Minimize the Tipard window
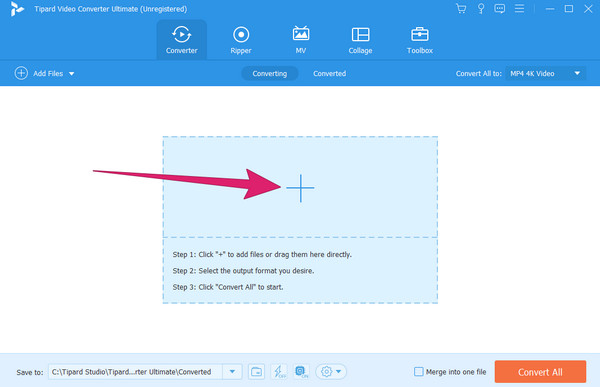The height and width of the screenshot is (387, 600). (550, 8)
